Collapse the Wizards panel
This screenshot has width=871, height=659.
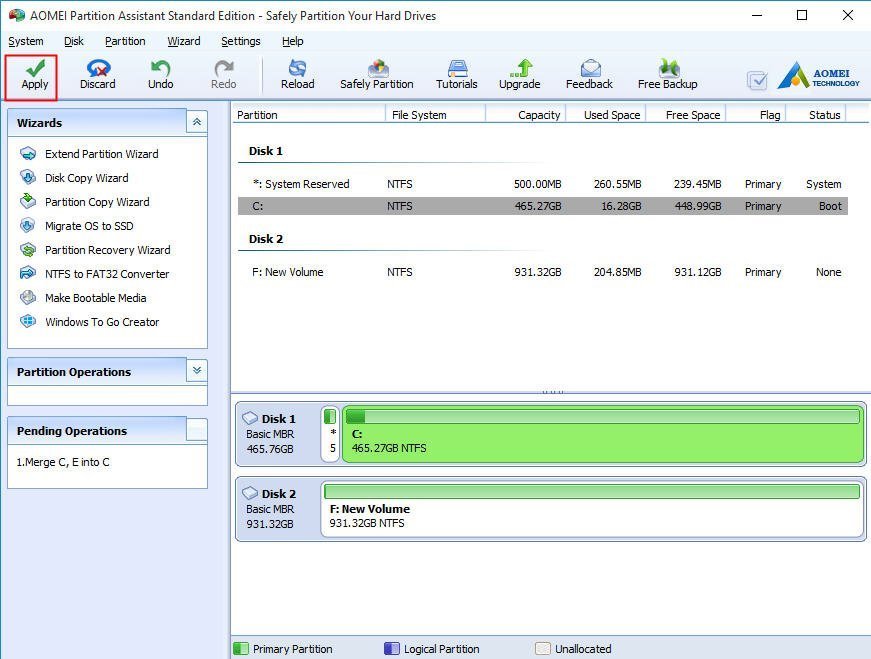[x=197, y=122]
